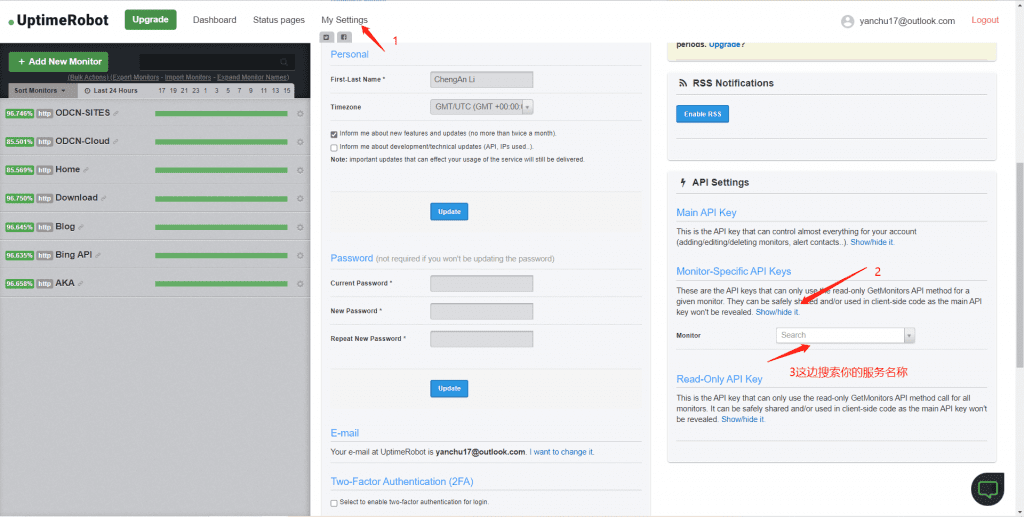
Task: Click the Expand Monitor Names link
Action: [x=253, y=77]
